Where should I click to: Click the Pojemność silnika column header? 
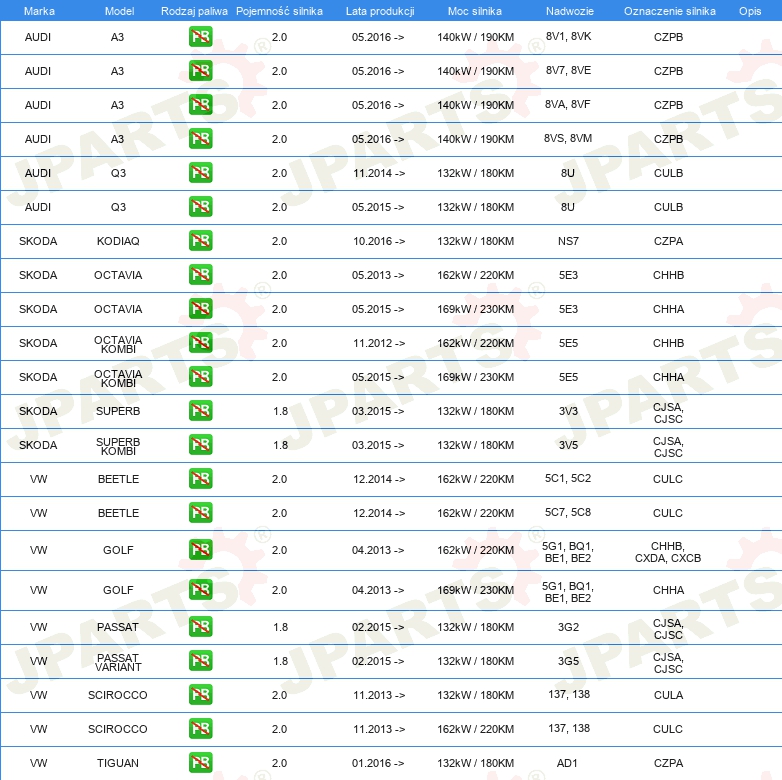tap(279, 11)
